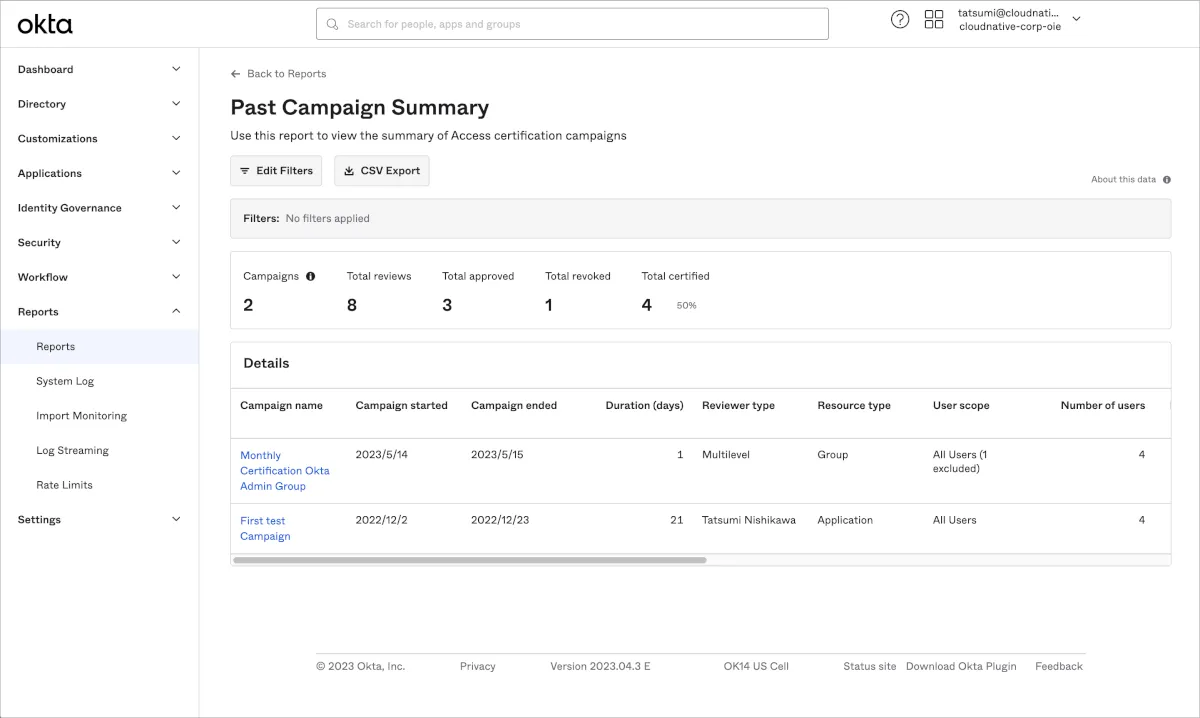
Task: Focus the people, apps and groups search field
Action: pos(580,24)
